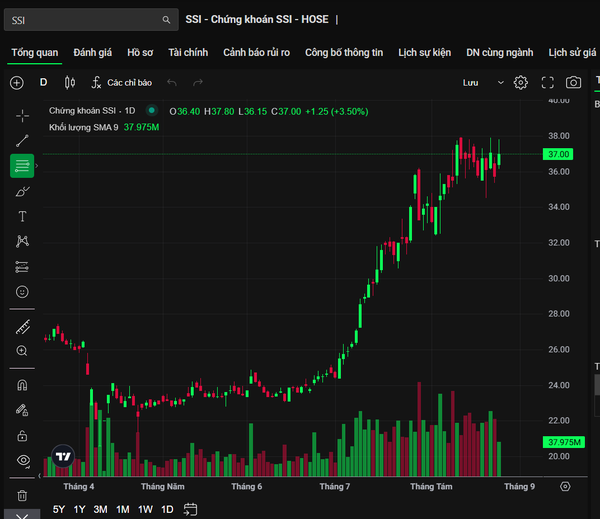This screenshot has height=519, width=600.
Task: Open the emoji icons tool
Action: (x=22, y=292)
